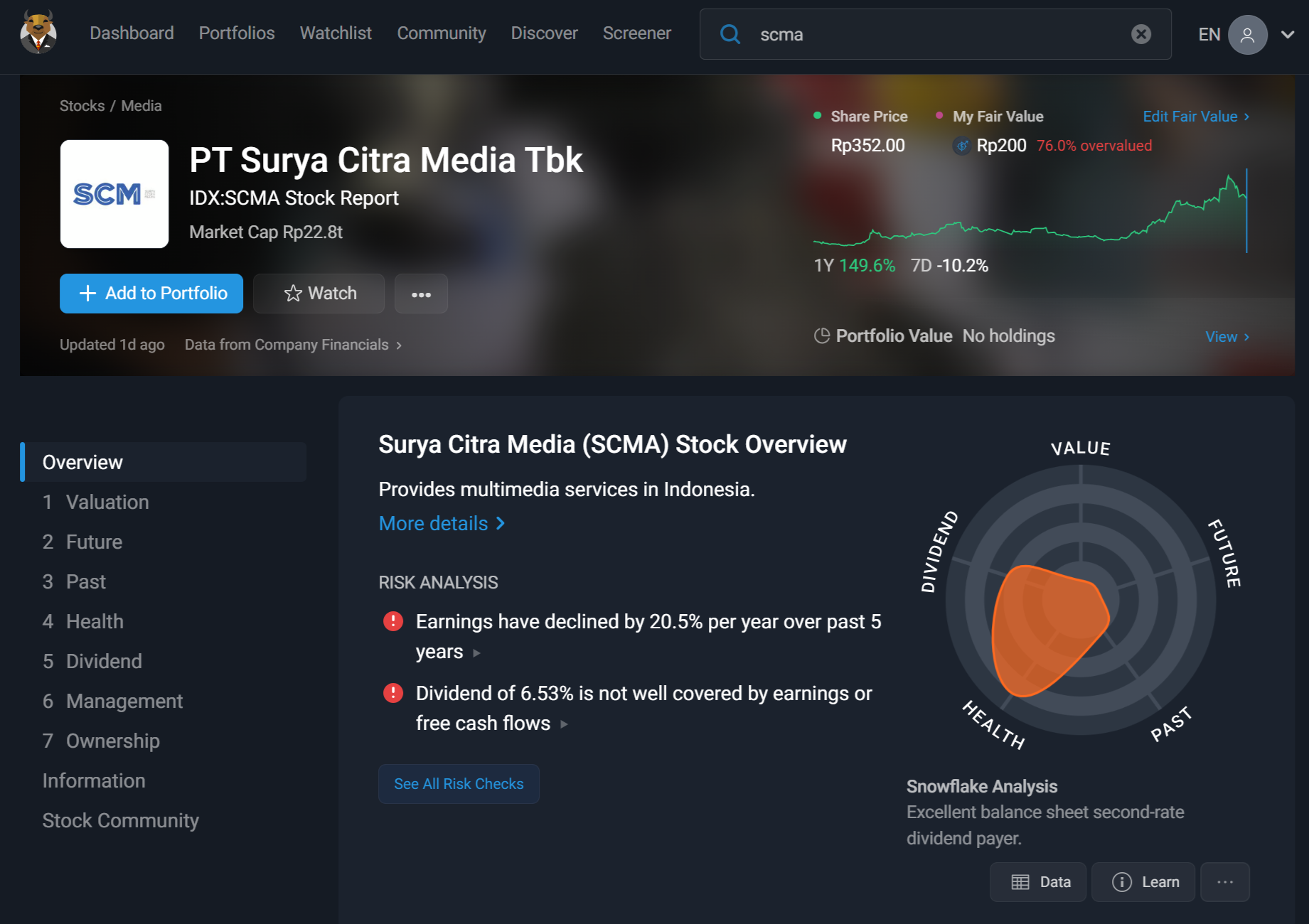The image size is (1309, 924).
Task: Click the fair value badge icon beside Rp200
Action: pos(961,146)
